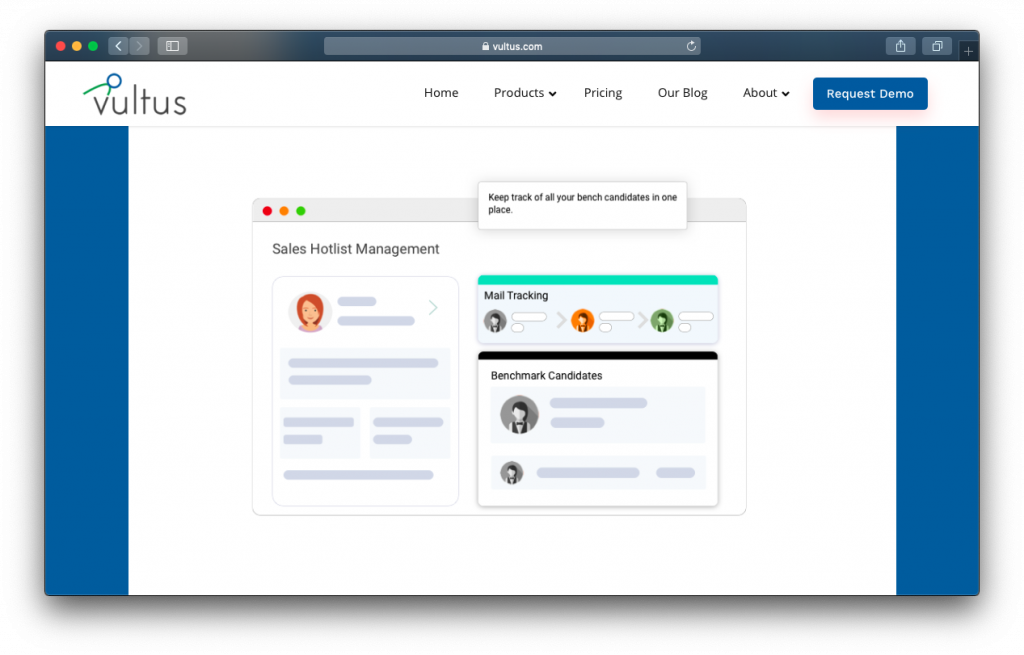Screen dimensions: 1024x655
Task: Close the Safari window with red button
Action: (x=61, y=46)
